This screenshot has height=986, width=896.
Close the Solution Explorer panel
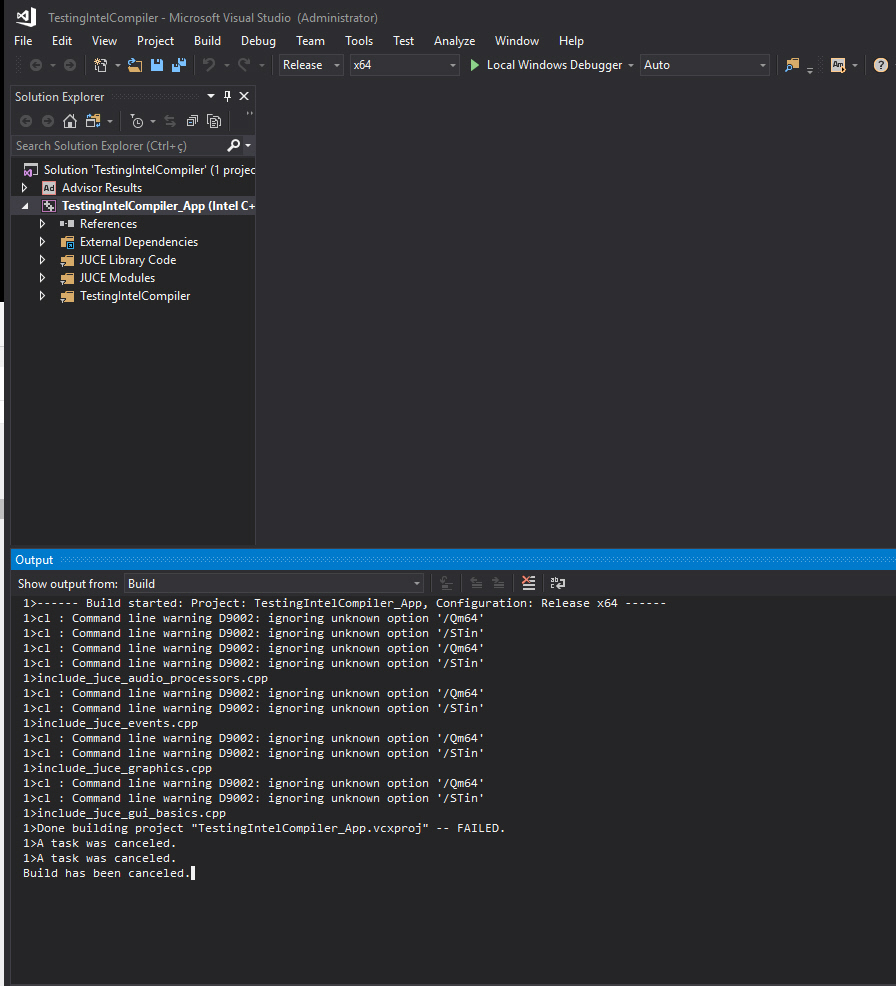pyautogui.click(x=244, y=96)
